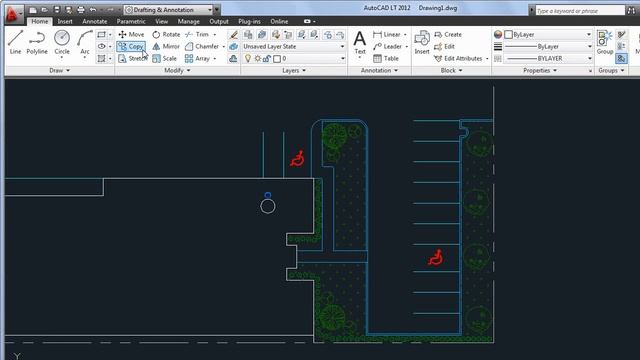Open the ByLayer lineweight dropdown
640x360 pixels.
tap(547, 47)
